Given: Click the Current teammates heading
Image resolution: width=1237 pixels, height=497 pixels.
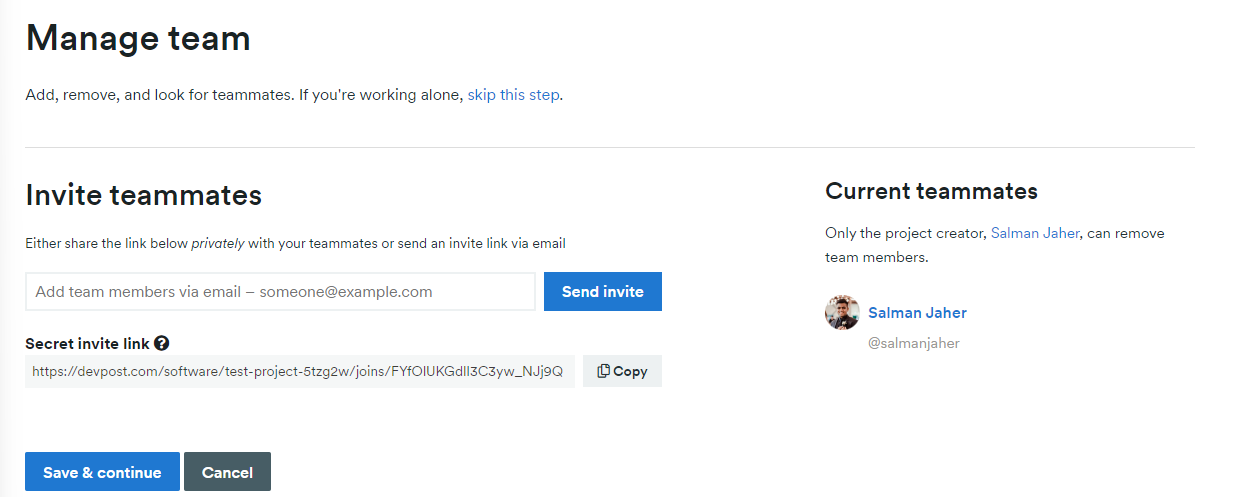Looking at the screenshot, I should 931,191.
